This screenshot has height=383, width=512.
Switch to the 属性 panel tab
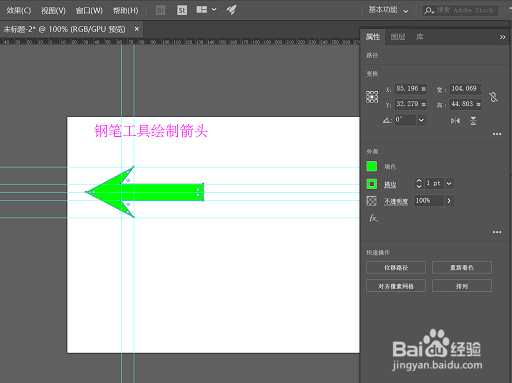pyautogui.click(x=373, y=37)
